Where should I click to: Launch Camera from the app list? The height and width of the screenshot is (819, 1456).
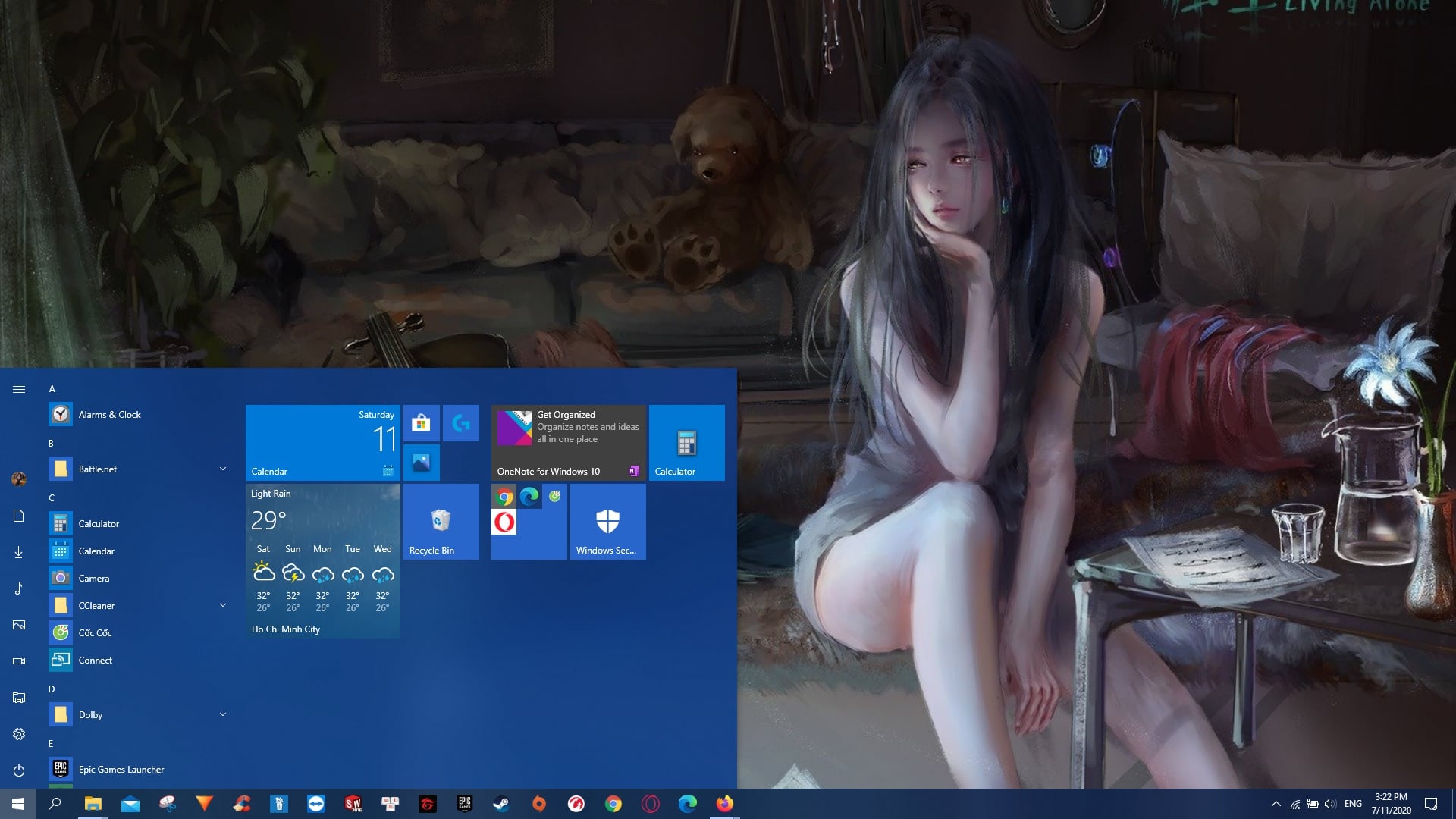coord(140,579)
